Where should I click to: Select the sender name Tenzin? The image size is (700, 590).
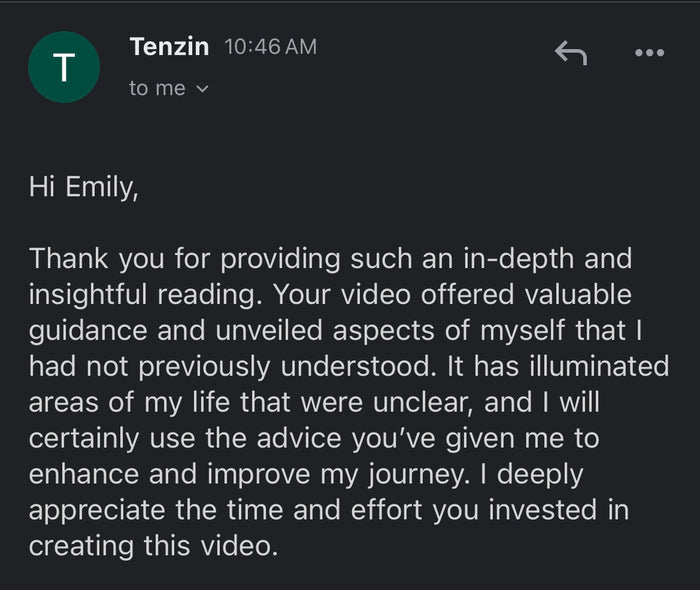coord(170,45)
